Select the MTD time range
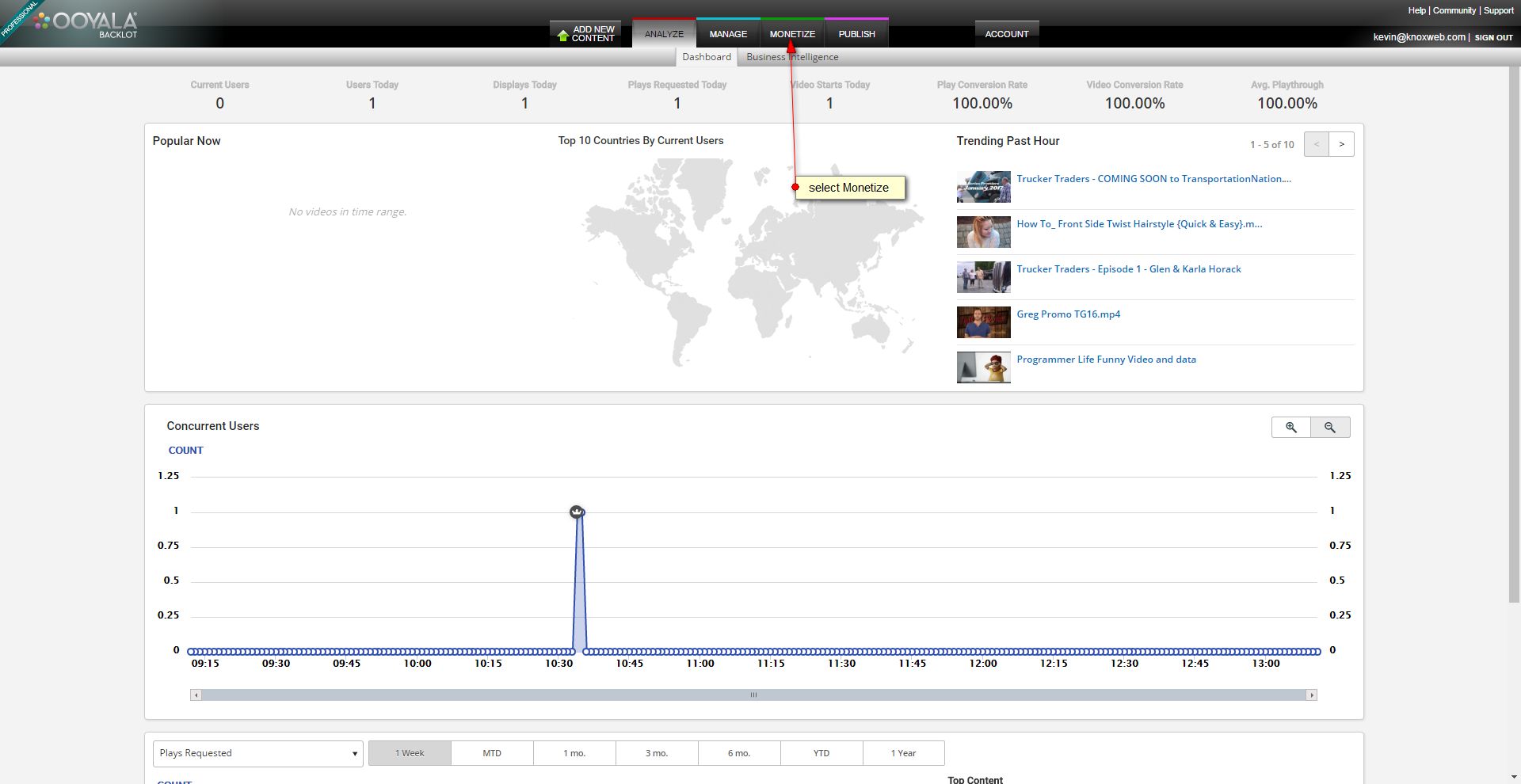 pos(492,753)
